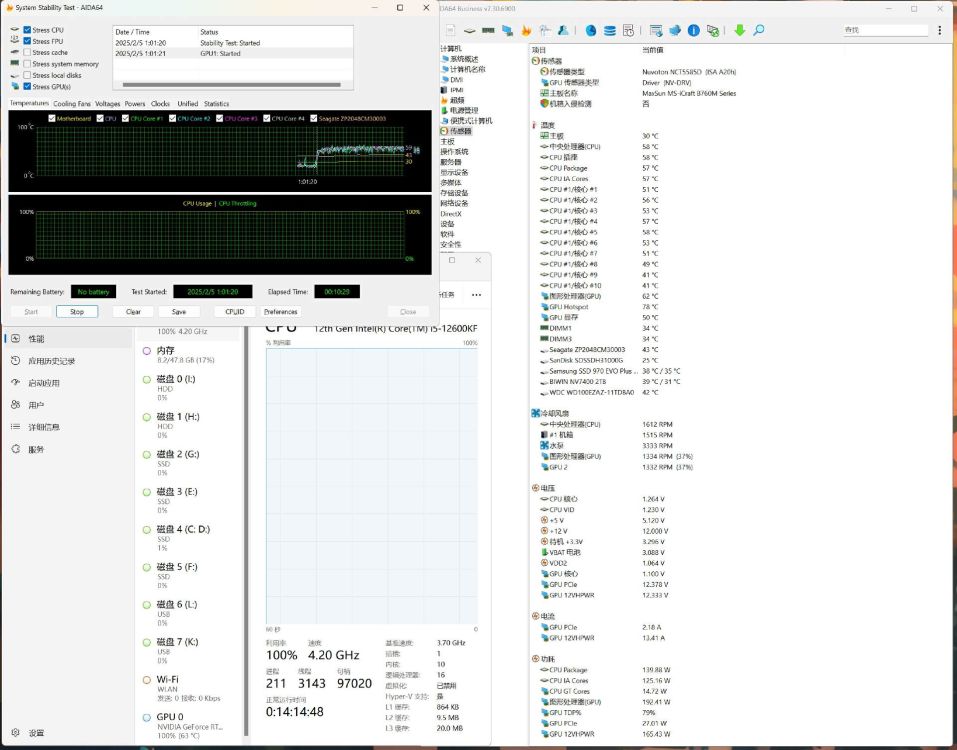The image size is (957, 750).
Task: Switch to the Cooling Fans tab
Action: pyautogui.click(x=71, y=104)
